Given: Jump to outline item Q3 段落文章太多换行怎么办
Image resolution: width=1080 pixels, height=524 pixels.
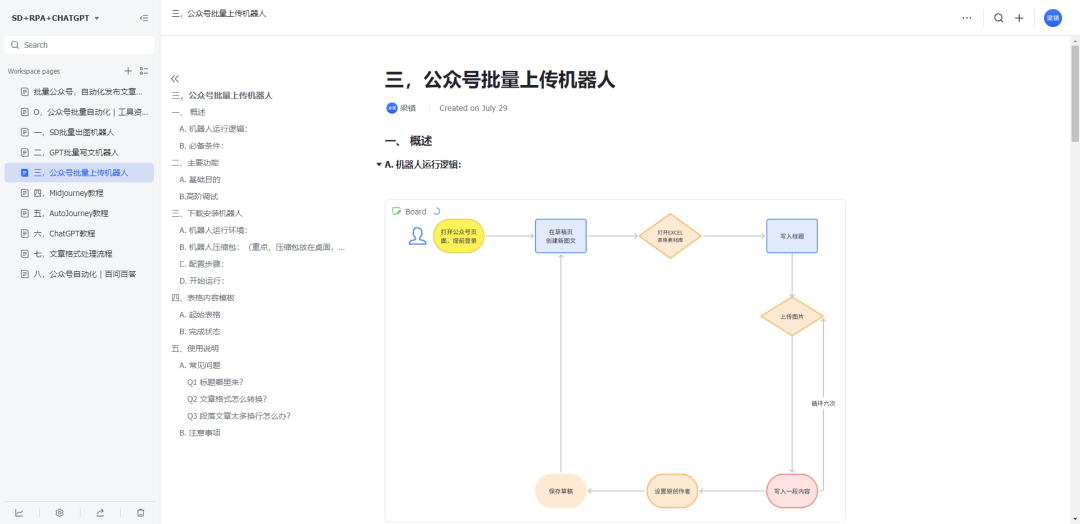Looking at the screenshot, I should pos(238,416).
